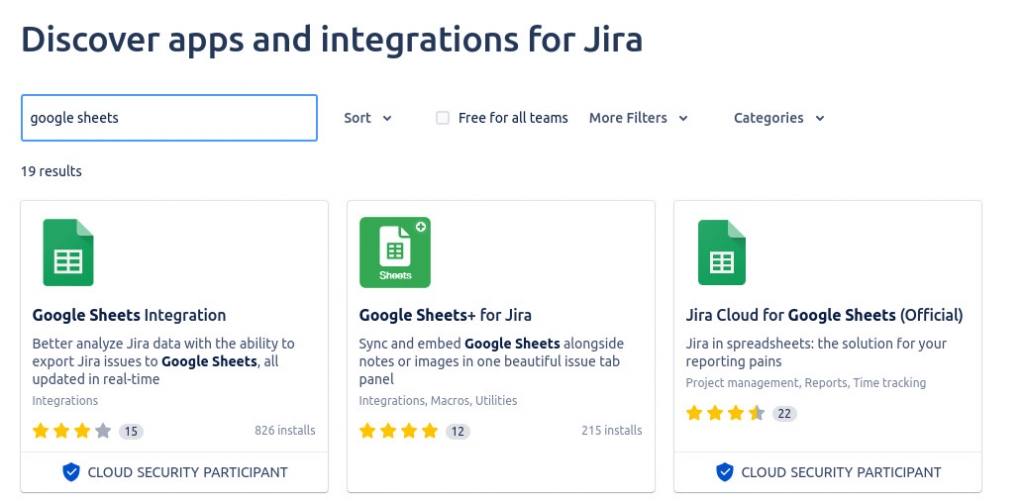Click the shield icon on the third card
The image size is (1024, 501).
pyautogui.click(x=725, y=472)
